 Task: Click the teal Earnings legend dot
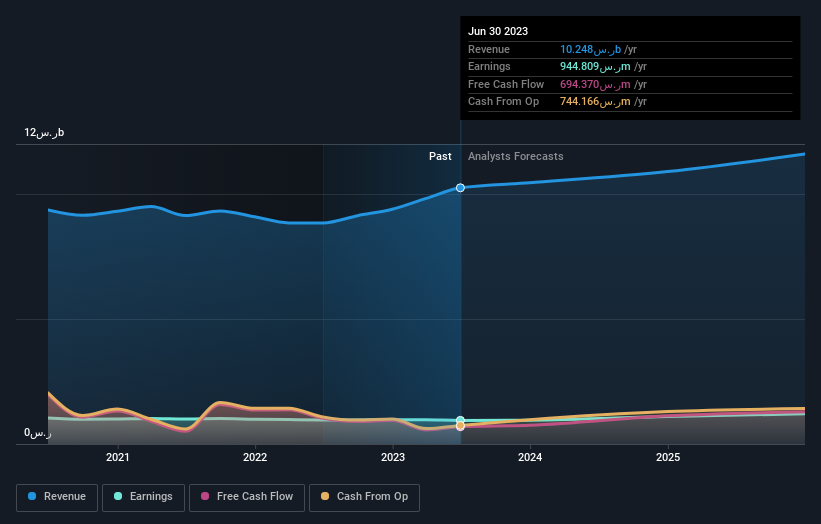[x=118, y=496]
